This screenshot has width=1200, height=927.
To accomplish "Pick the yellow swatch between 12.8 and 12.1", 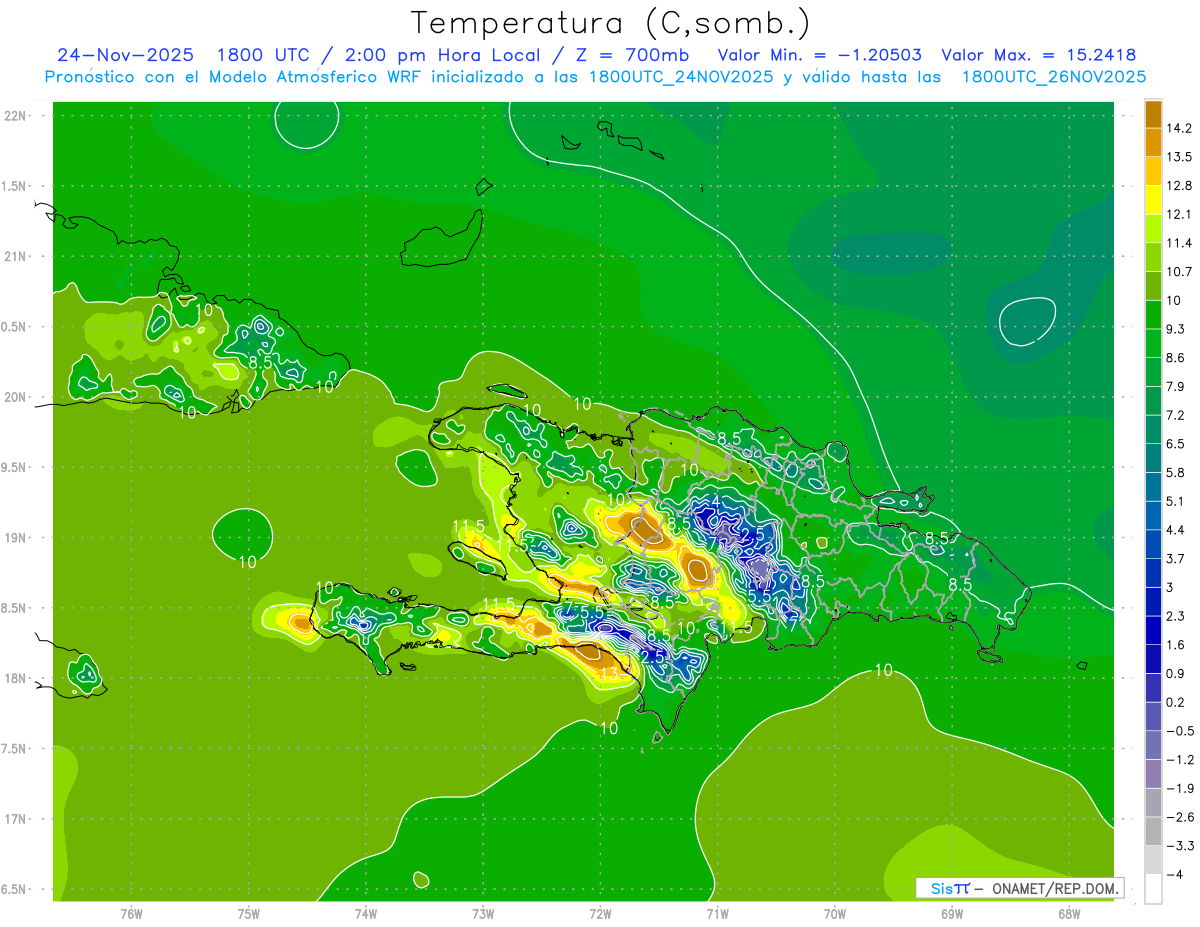I will point(1153,199).
